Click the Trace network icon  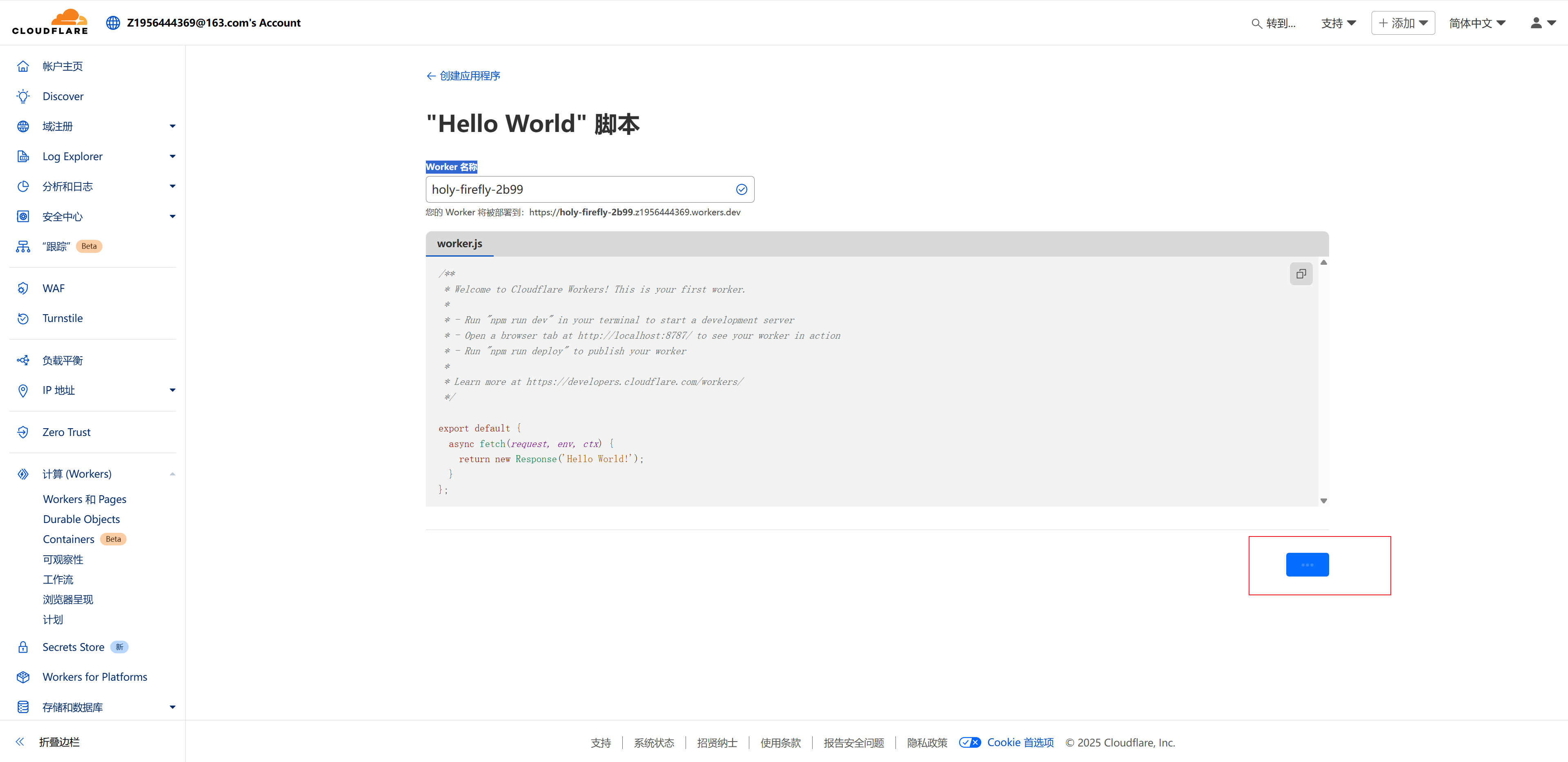23,247
